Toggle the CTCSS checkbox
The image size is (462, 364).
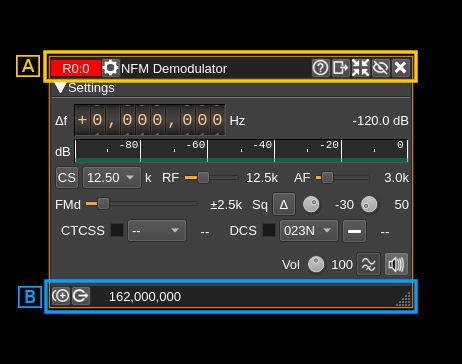(117, 230)
